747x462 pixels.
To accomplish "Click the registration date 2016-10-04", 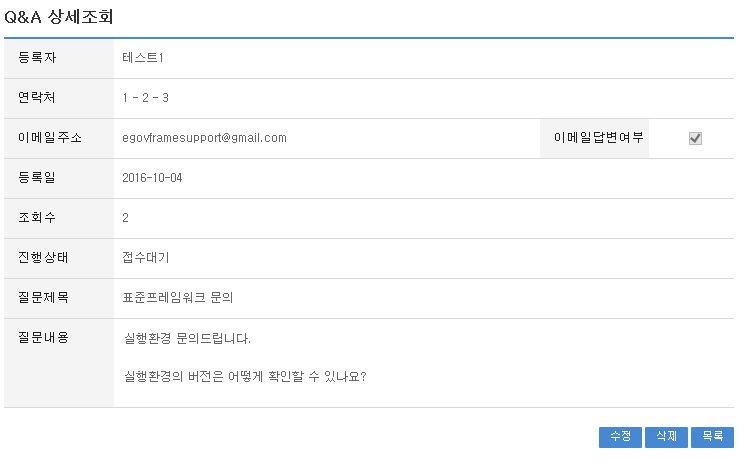I will click(x=152, y=178).
